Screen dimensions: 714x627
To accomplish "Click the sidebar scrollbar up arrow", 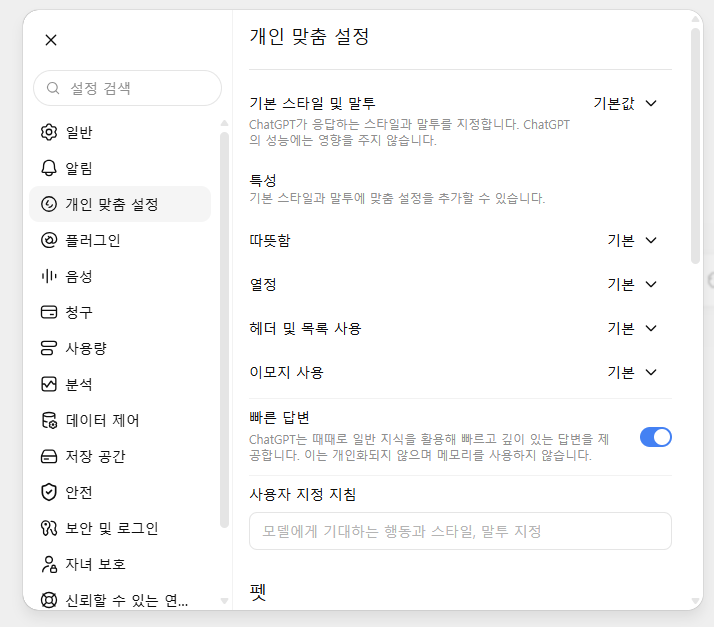I will click(224, 123).
